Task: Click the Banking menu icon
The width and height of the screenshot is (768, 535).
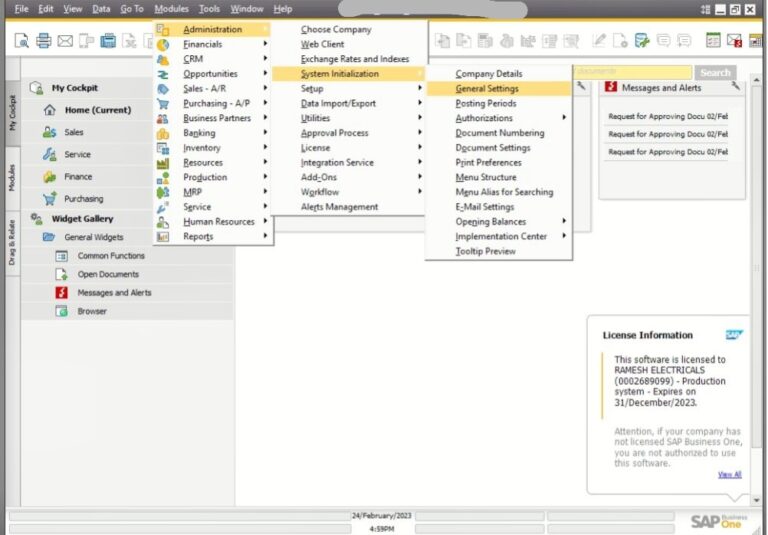Action: click(x=163, y=133)
